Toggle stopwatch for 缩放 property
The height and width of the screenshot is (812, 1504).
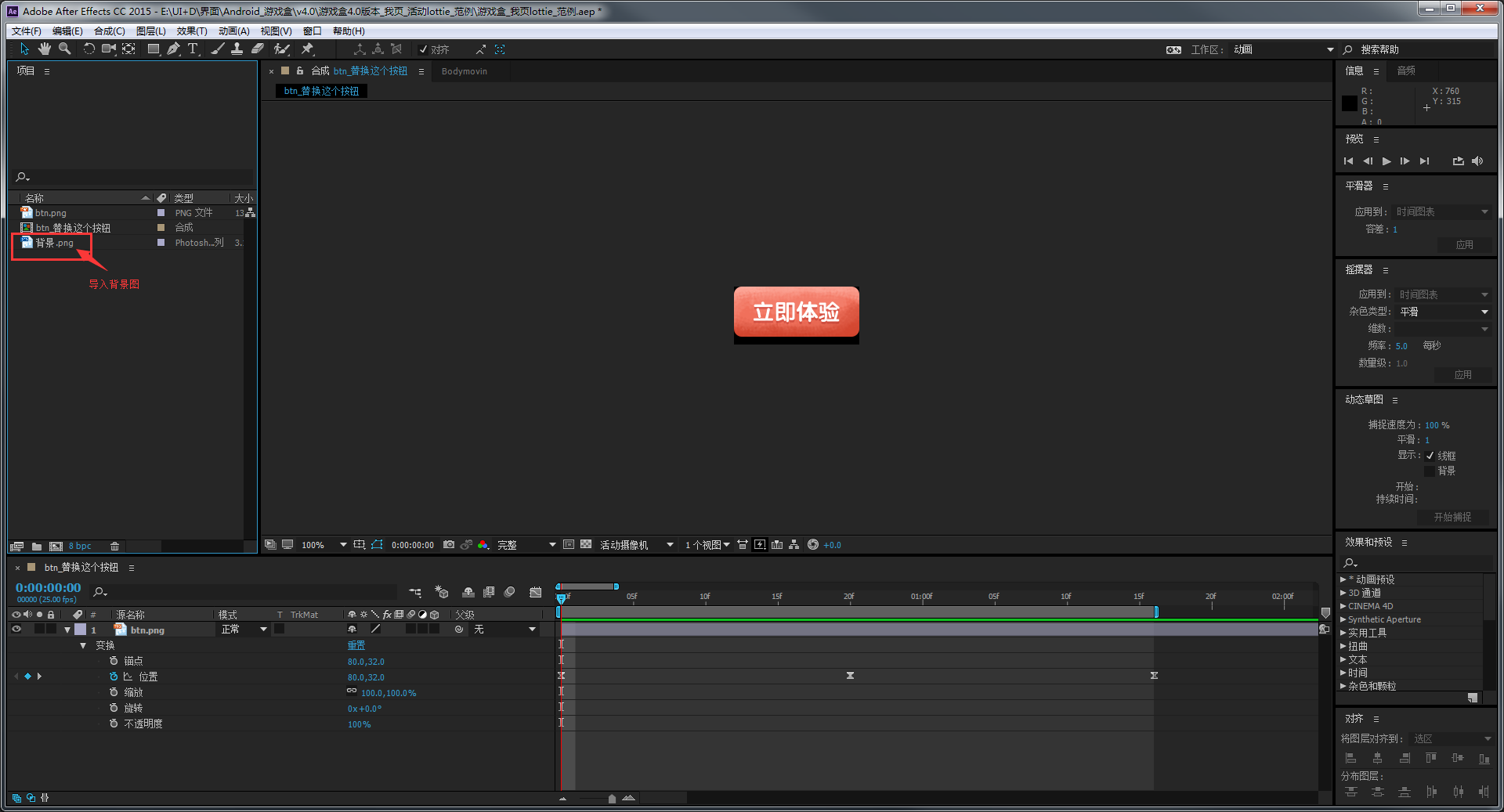click(114, 692)
